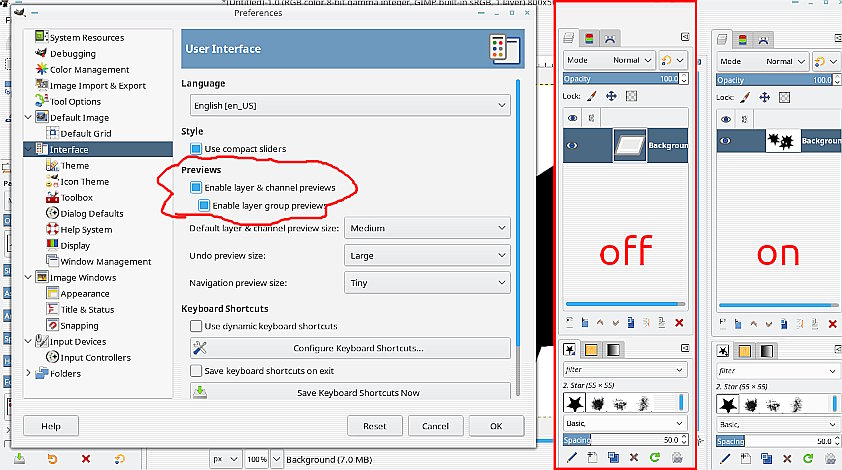The image size is (842, 470).
Task: Raise layer with up arrow in 'off' panel
Action: click(x=600, y=322)
